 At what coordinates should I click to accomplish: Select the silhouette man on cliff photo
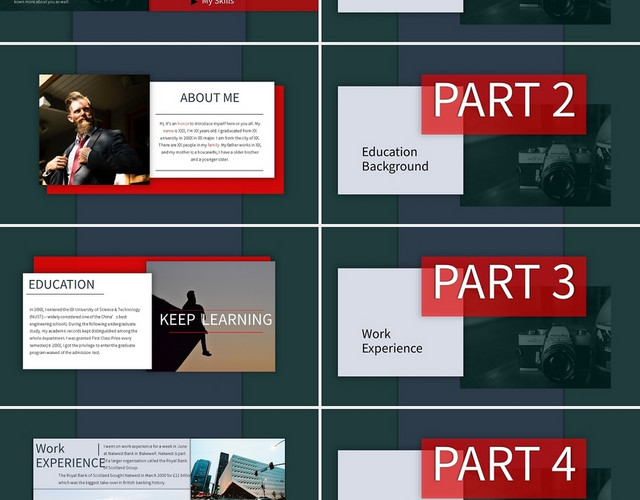click(211, 317)
